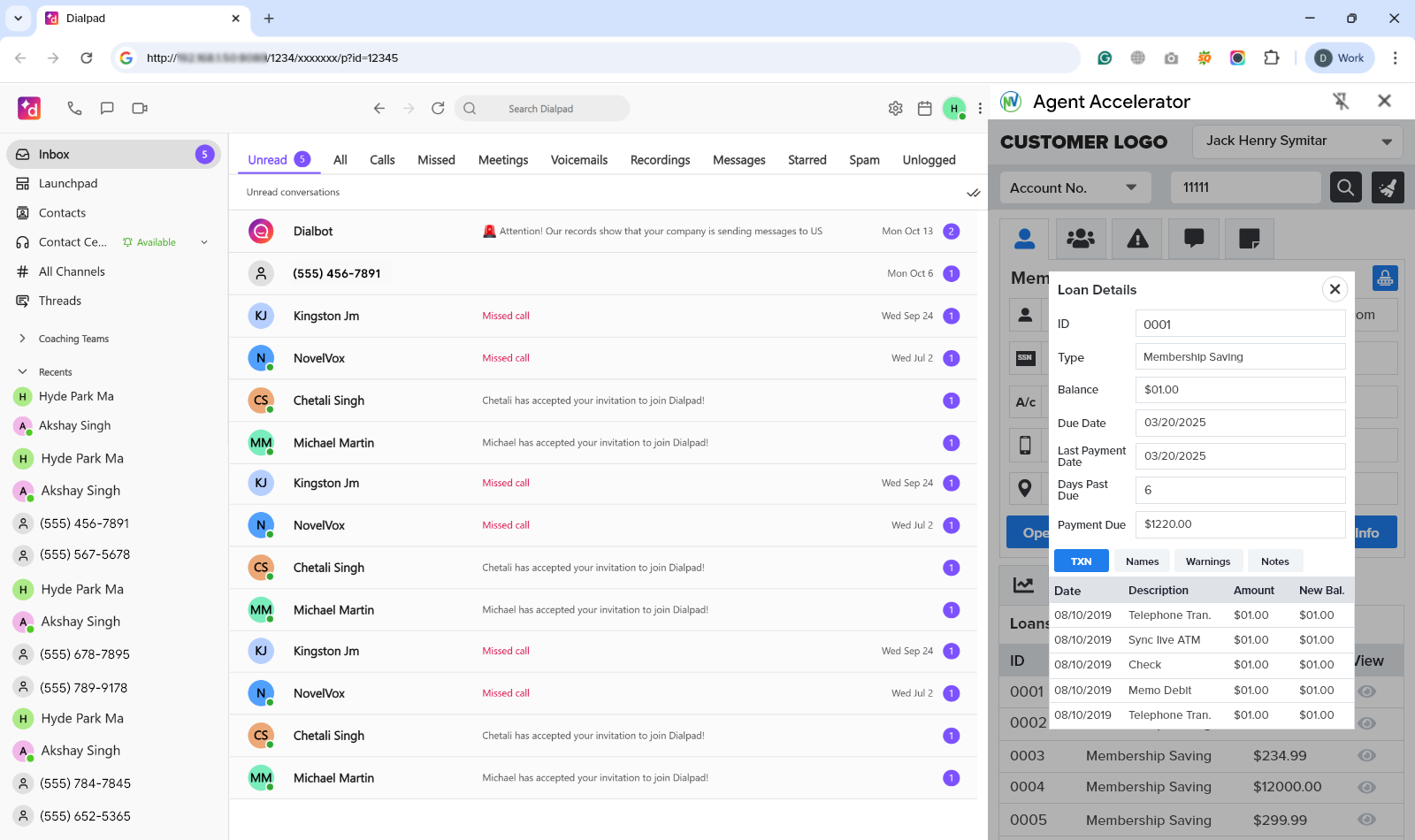This screenshot has width=1415, height=840.
Task: Open the Jack Henry Symitar dropdown
Action: point(1296,141)
